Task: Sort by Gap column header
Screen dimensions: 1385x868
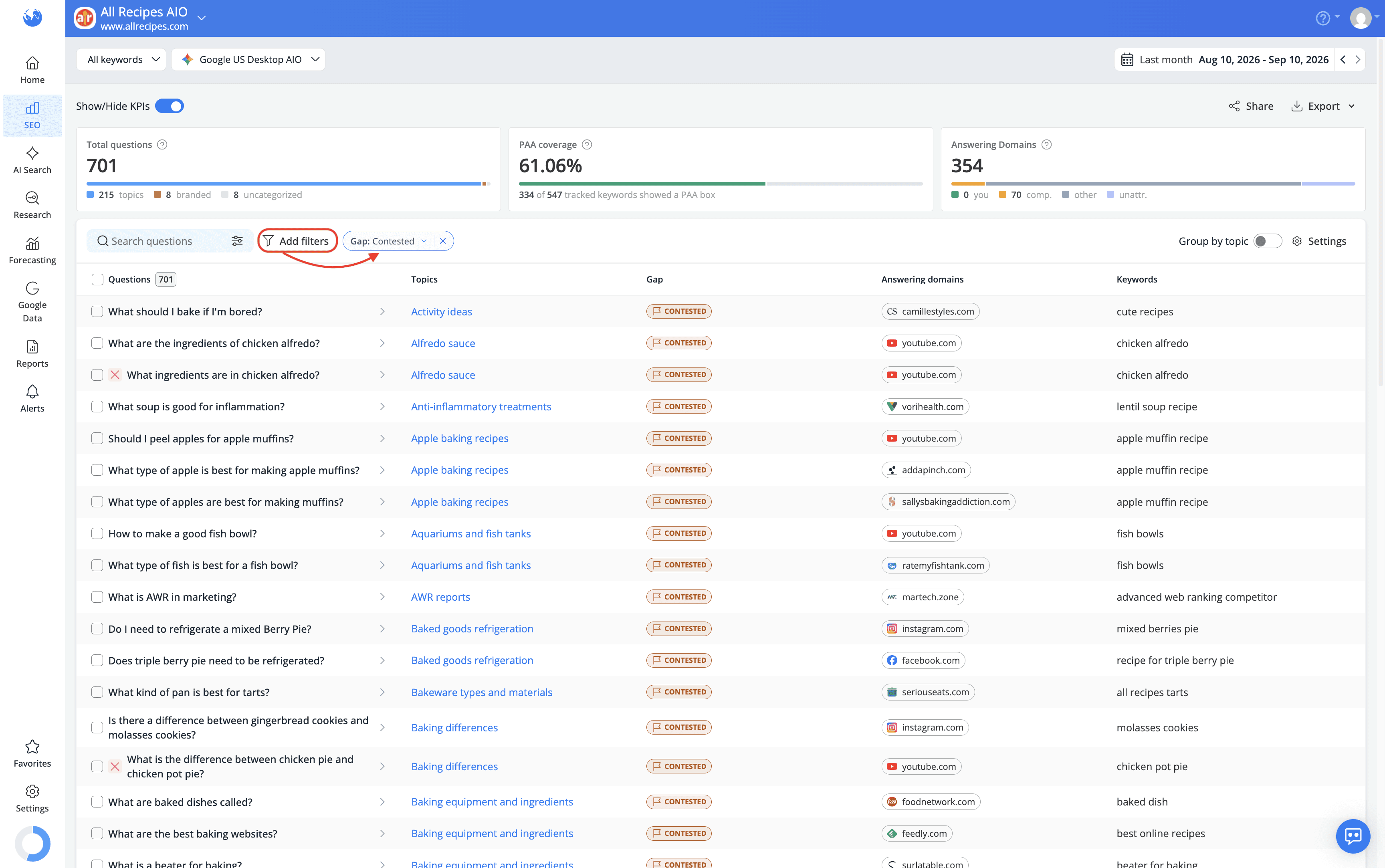Action: click(654, 280)
